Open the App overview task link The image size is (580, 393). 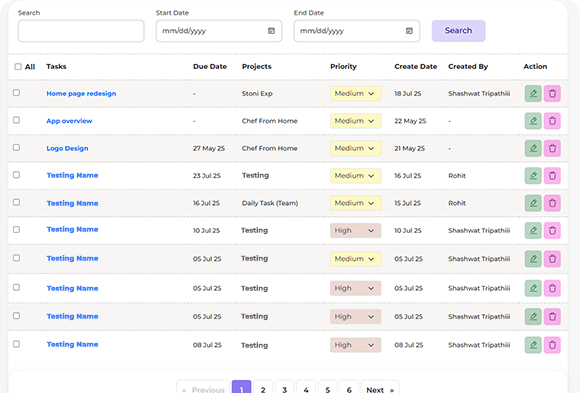[69, 121]
